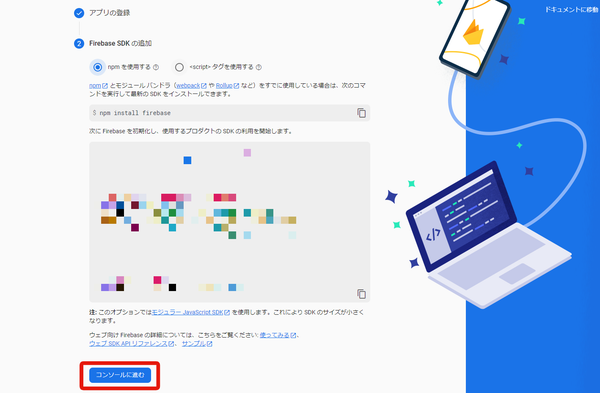The width and height of the screenshot is (600, 393).
Task: Open help tooltip next to npm option
Action: coord(156,67)
